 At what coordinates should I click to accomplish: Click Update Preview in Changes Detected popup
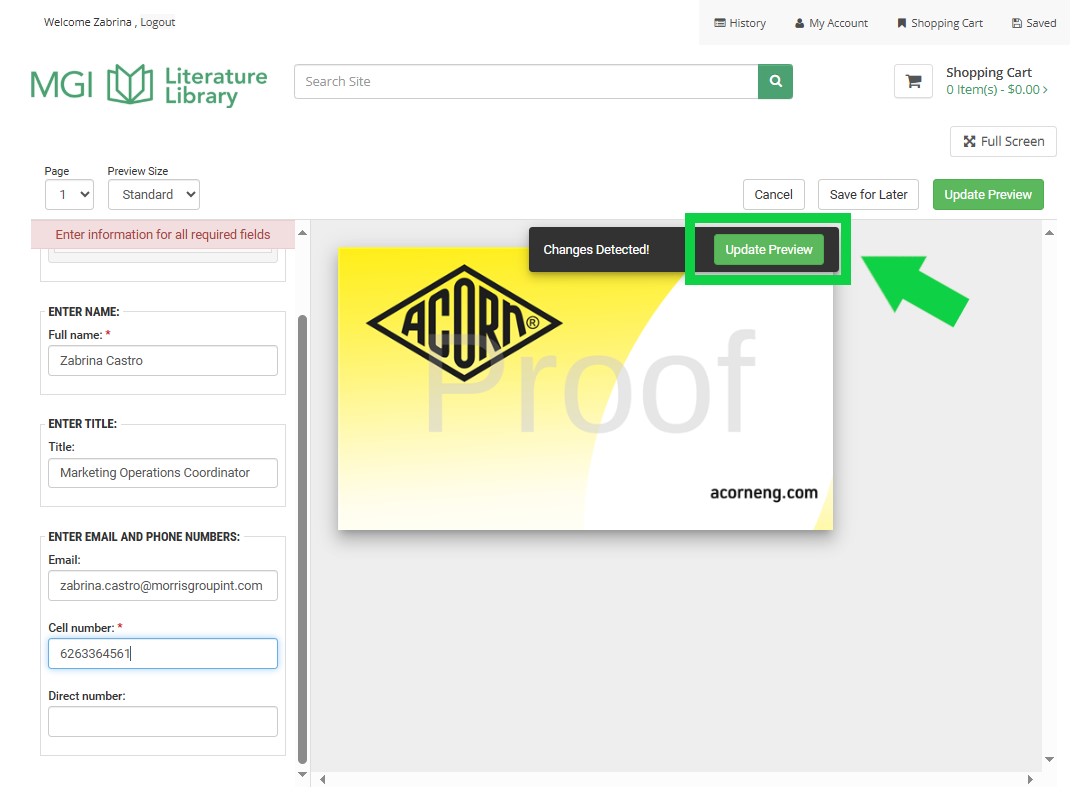769,250
